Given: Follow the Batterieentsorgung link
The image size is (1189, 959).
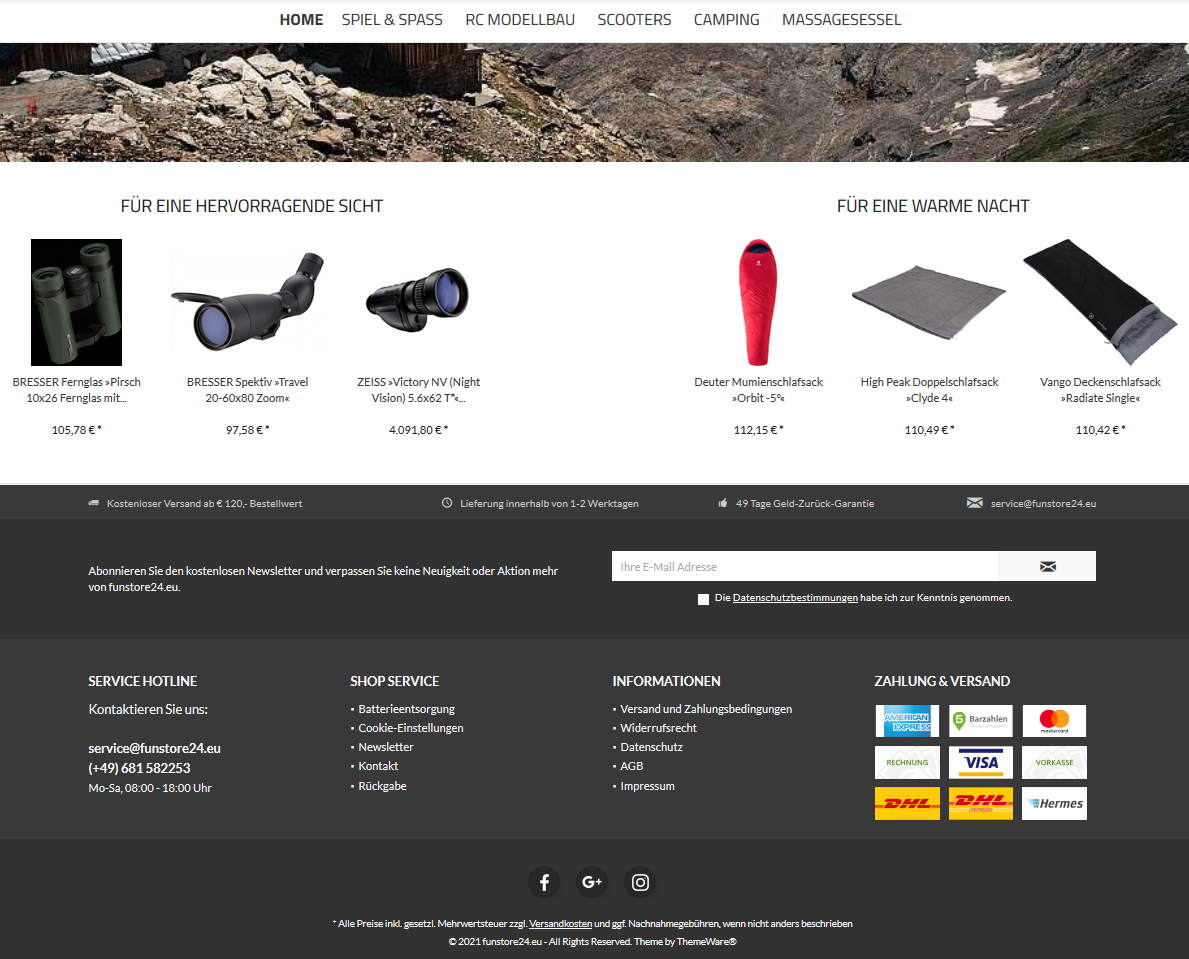Looking at the screenshot, I should [406, 709].
